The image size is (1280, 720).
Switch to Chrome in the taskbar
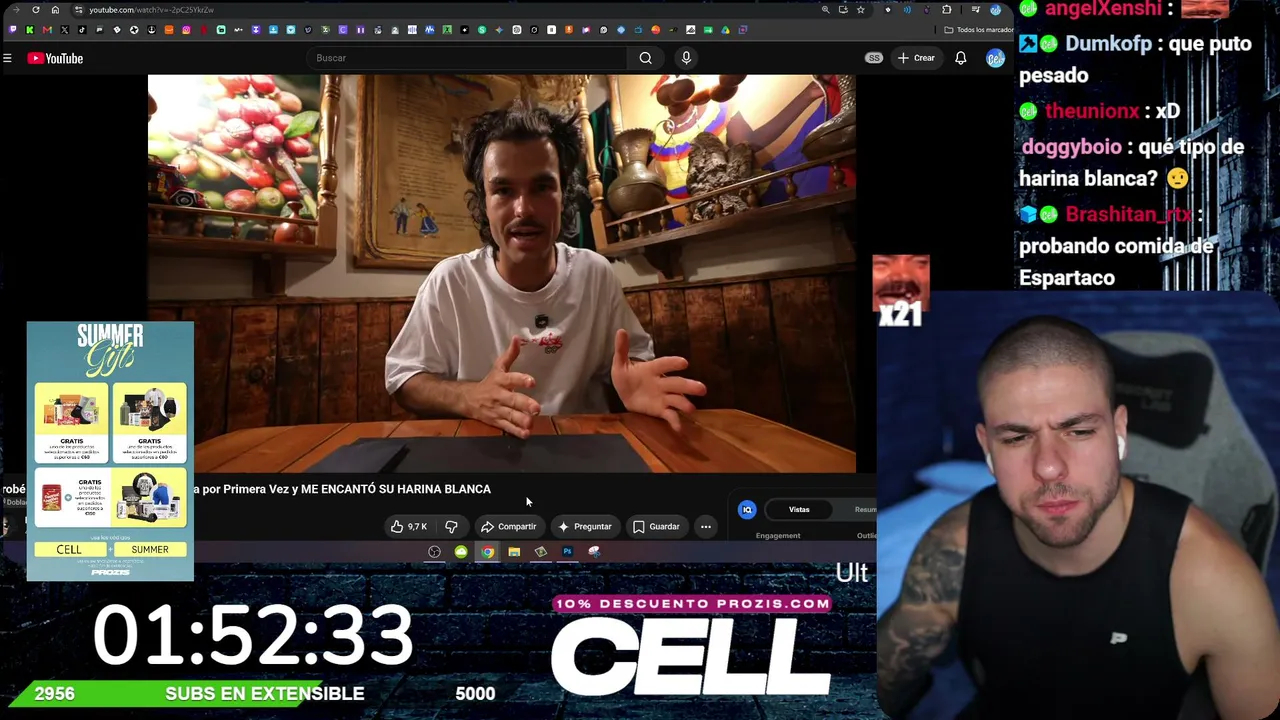487,552
